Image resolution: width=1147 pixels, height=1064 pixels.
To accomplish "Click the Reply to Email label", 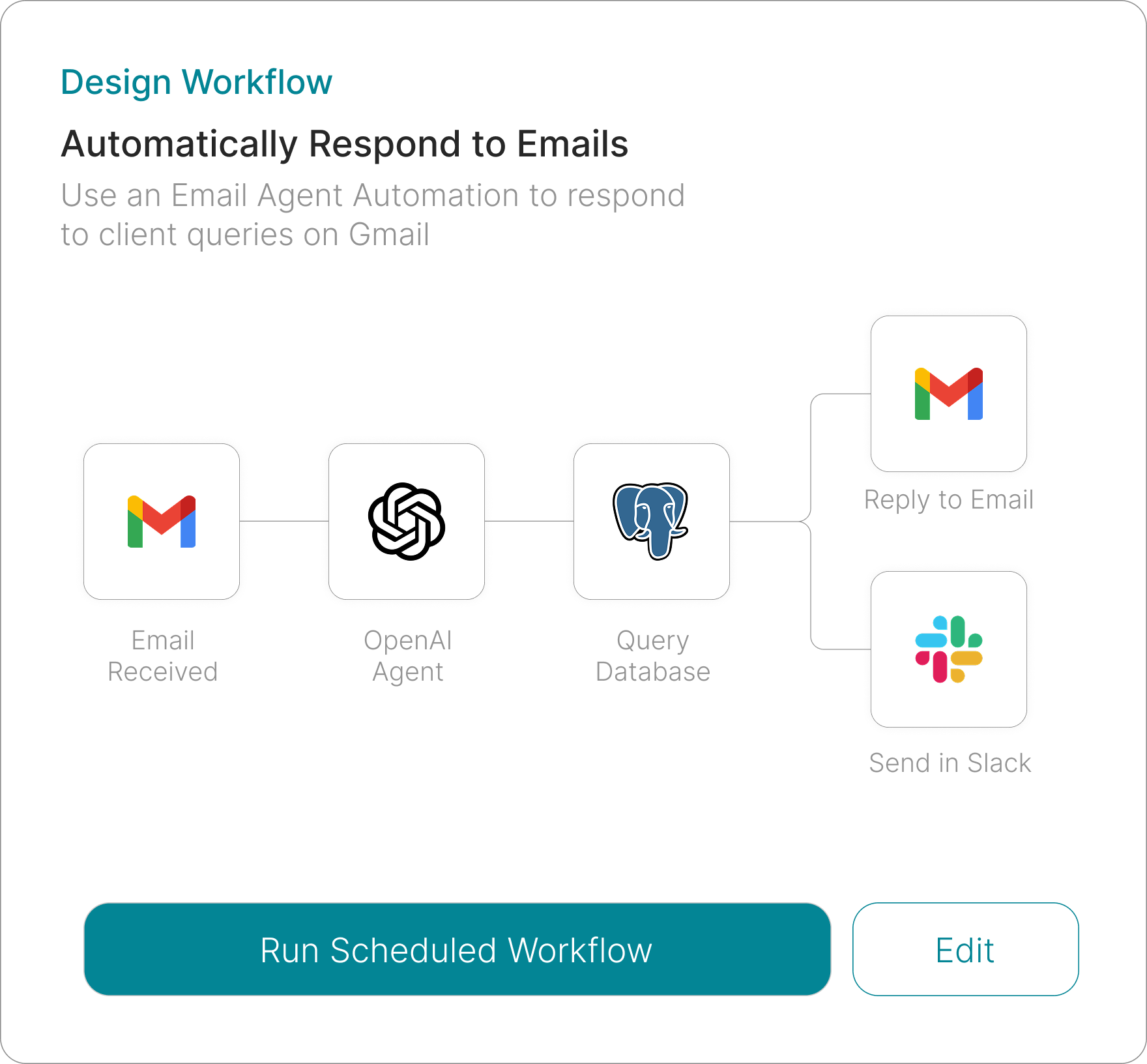I will tap(948, 500).
